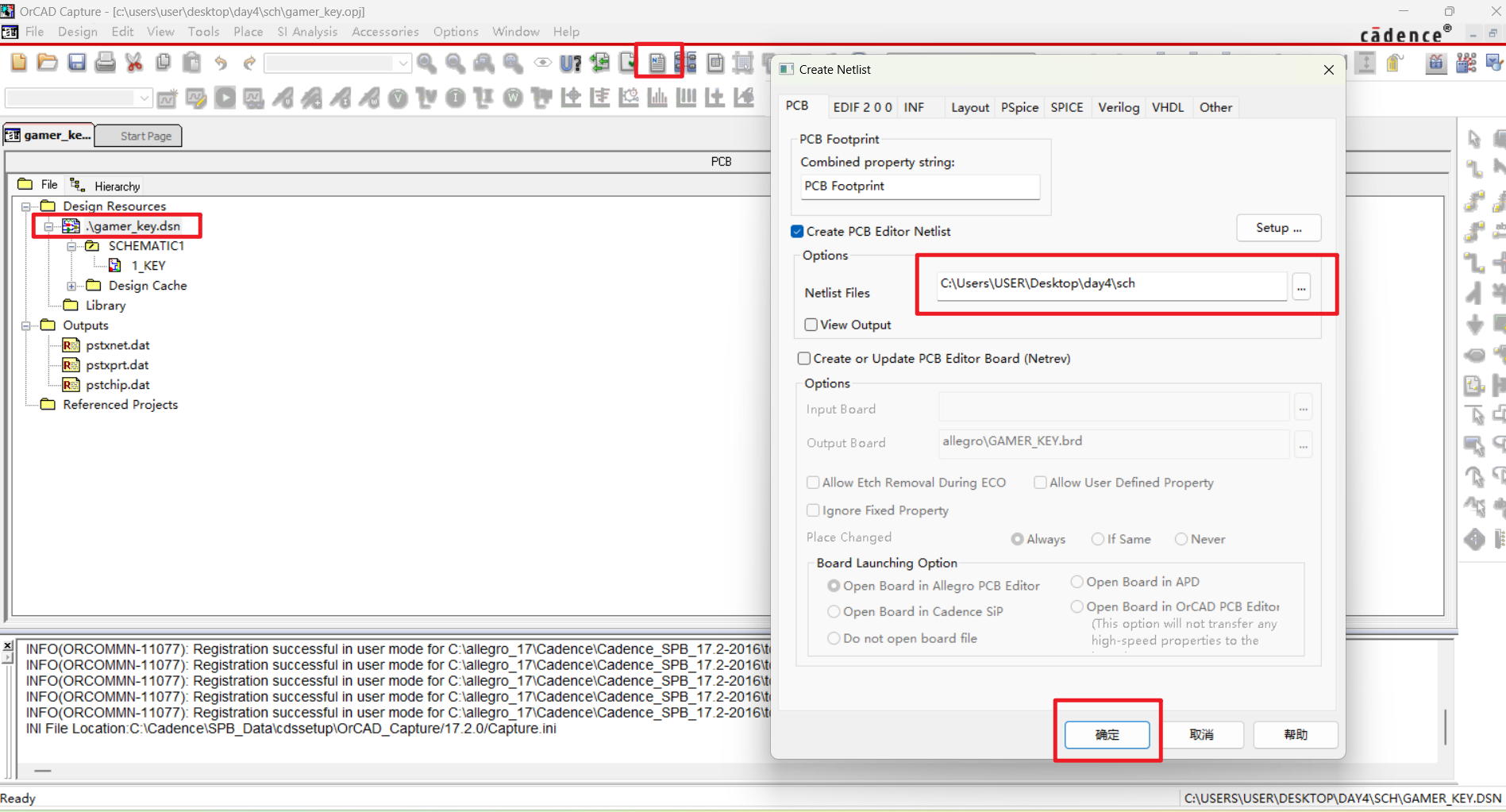
Task: Browse for the Netlist Files directory
Action: coord(1301,286)
